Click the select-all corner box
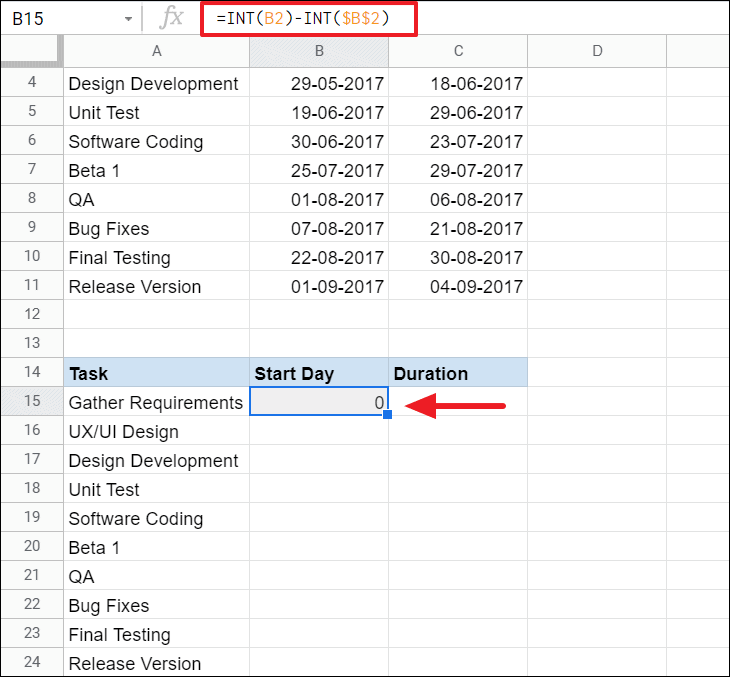The width and height of the screenshot is (730, 677). point(32,51)
